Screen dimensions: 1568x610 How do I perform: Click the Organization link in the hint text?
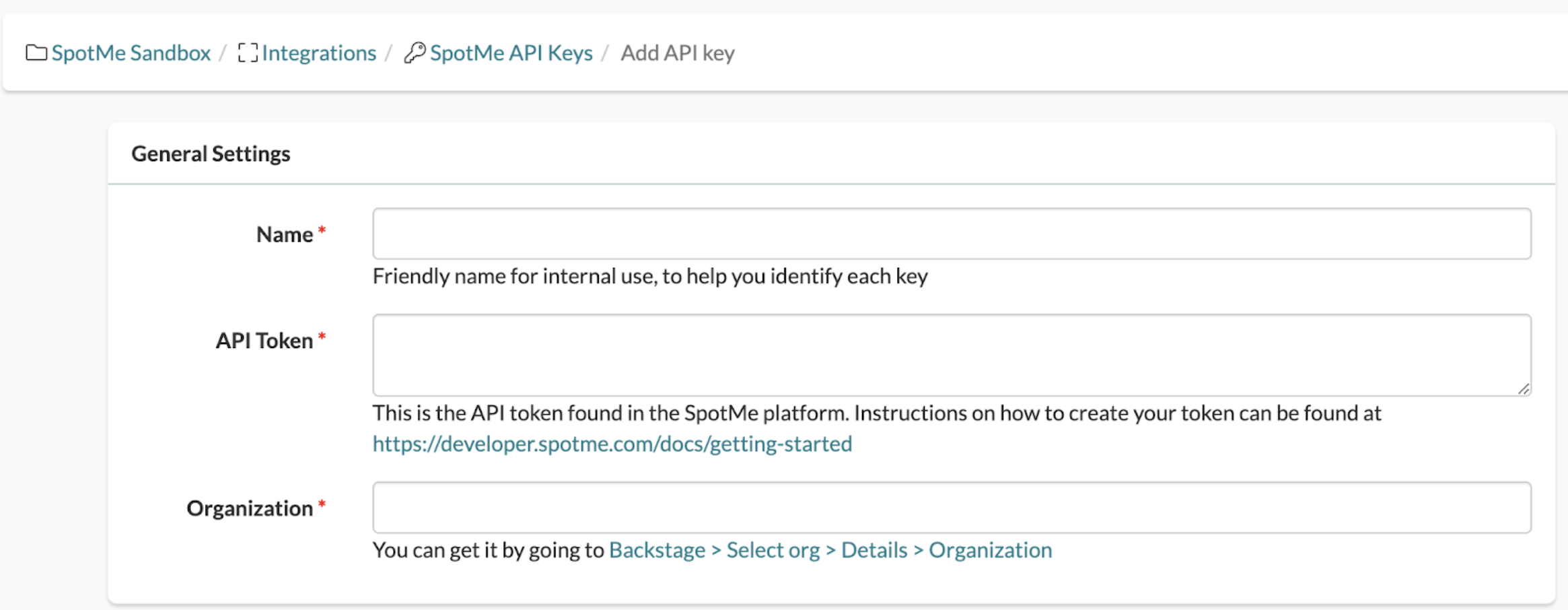pos(989,549)
